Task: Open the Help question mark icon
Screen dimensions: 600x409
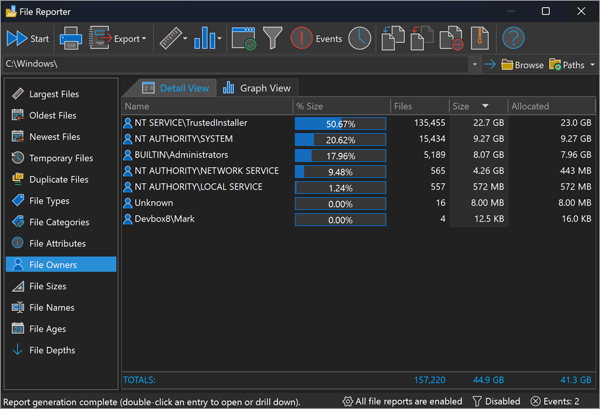Action: pyautogui.click(x=513, y=38)
